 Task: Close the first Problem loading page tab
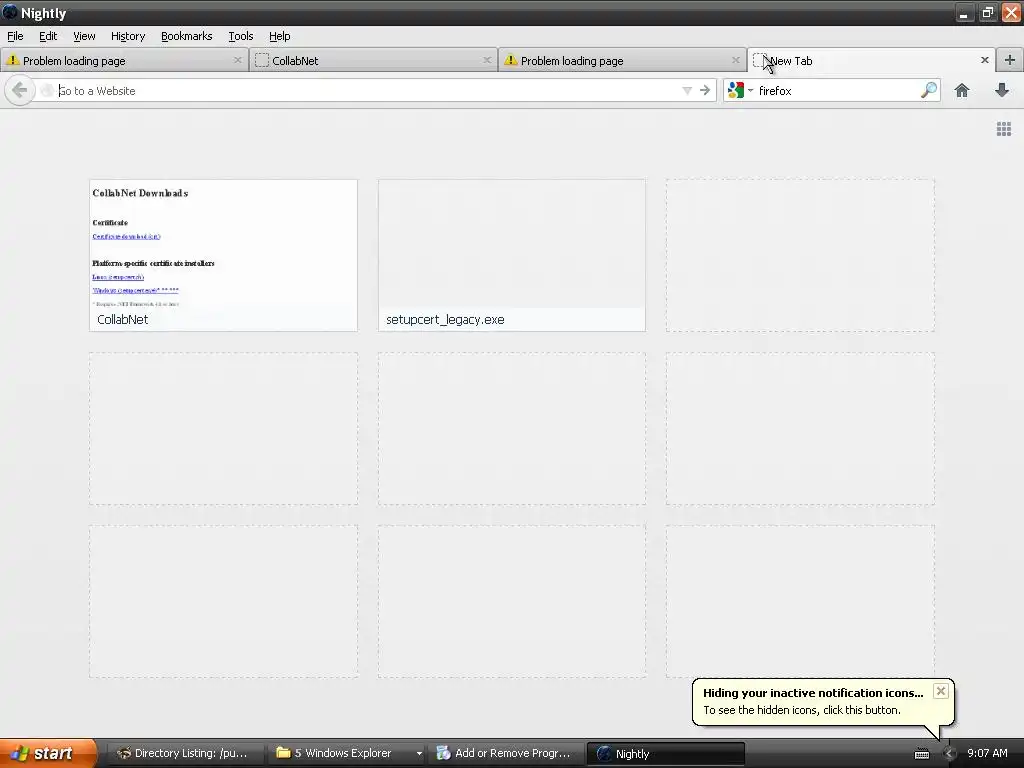coord(238,60)
